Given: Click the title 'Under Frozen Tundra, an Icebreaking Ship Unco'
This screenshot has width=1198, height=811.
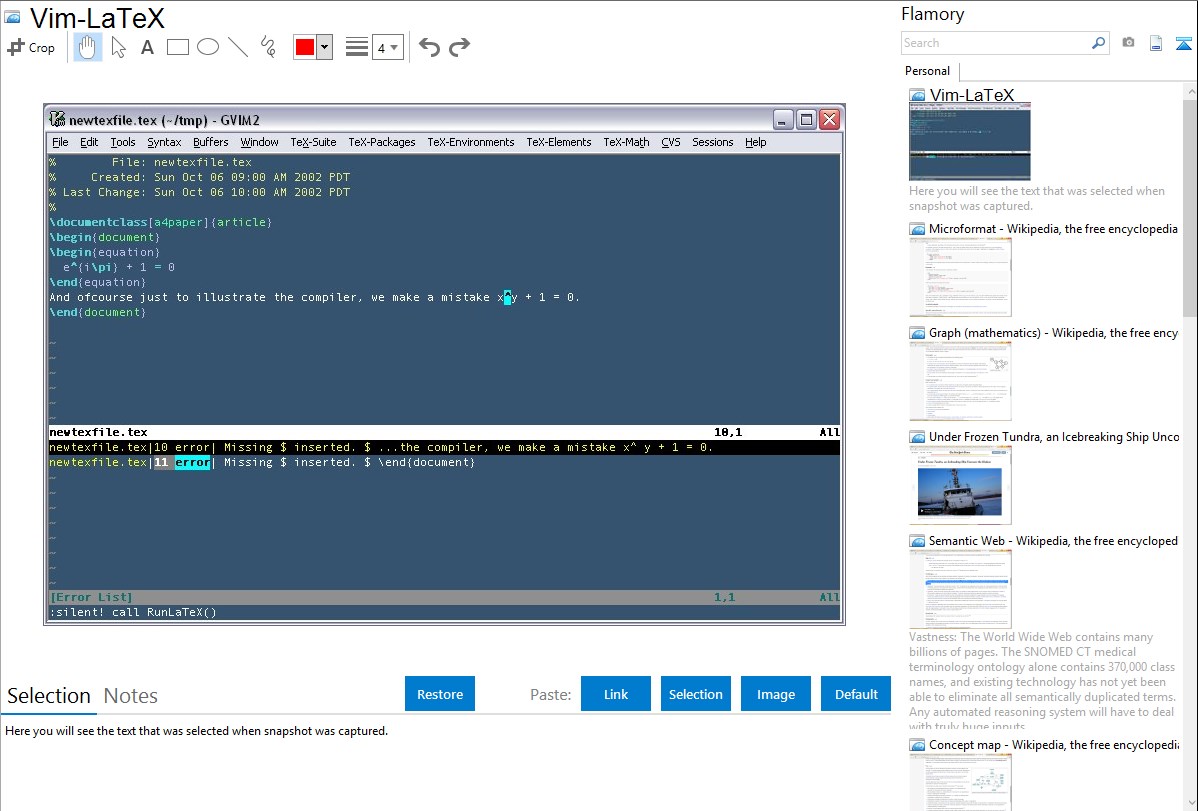Looking at the screenshot, I should tap(1054, 437).
